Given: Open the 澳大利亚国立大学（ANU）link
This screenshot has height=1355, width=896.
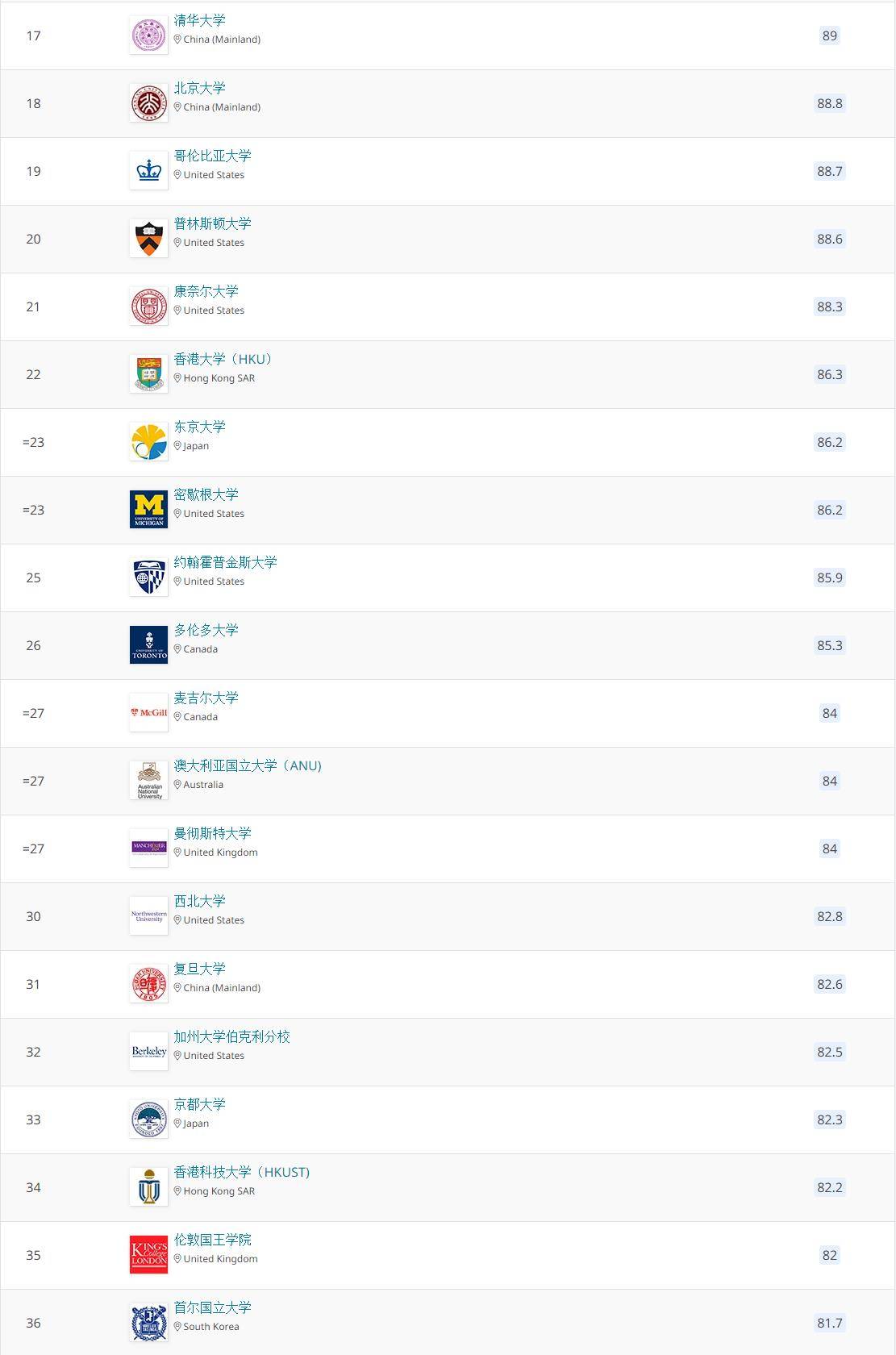Looking at the screenshot, I should point(248,765).
